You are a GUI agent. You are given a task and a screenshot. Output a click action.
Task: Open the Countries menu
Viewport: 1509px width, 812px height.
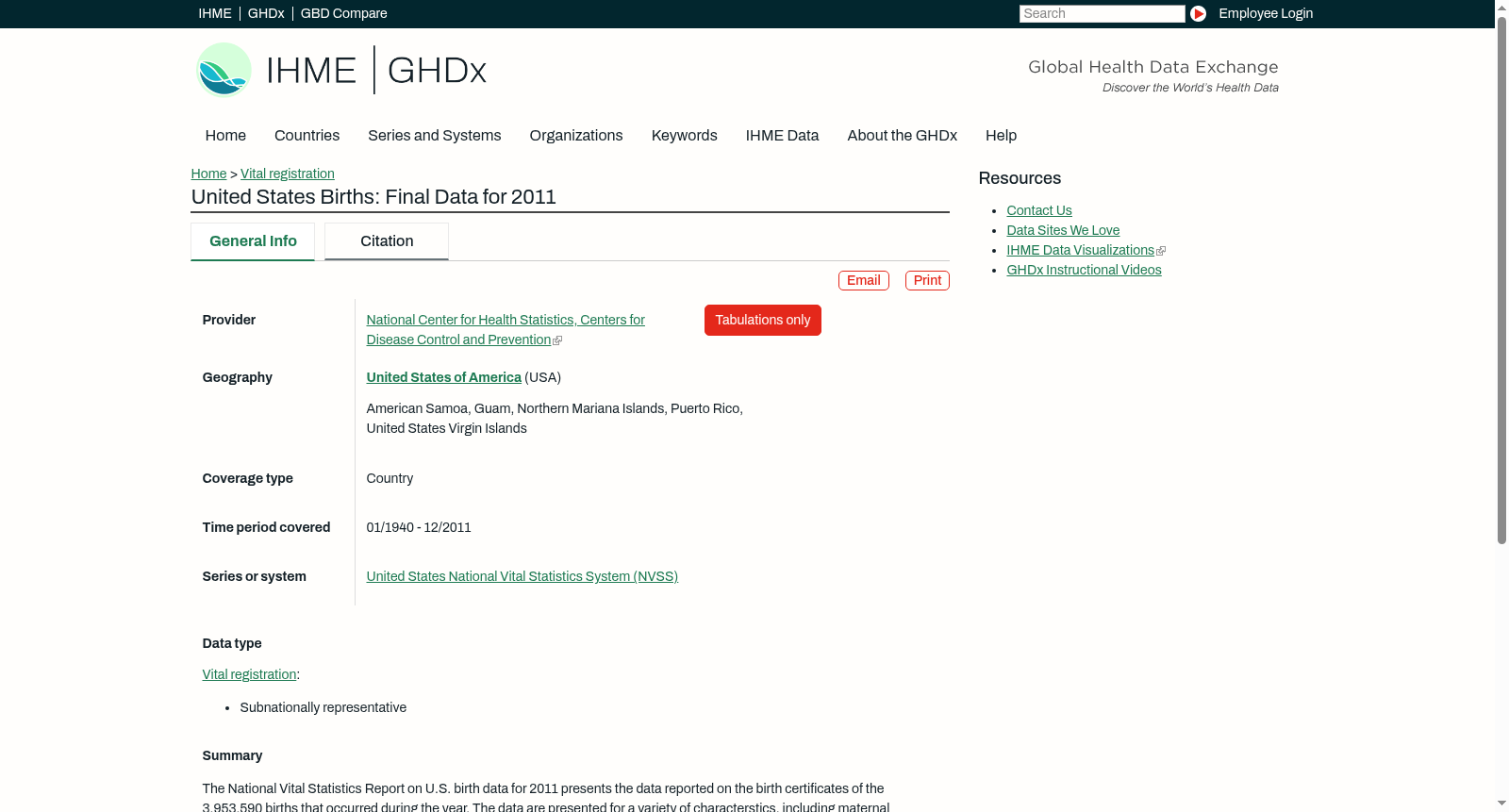pos(307,136)
